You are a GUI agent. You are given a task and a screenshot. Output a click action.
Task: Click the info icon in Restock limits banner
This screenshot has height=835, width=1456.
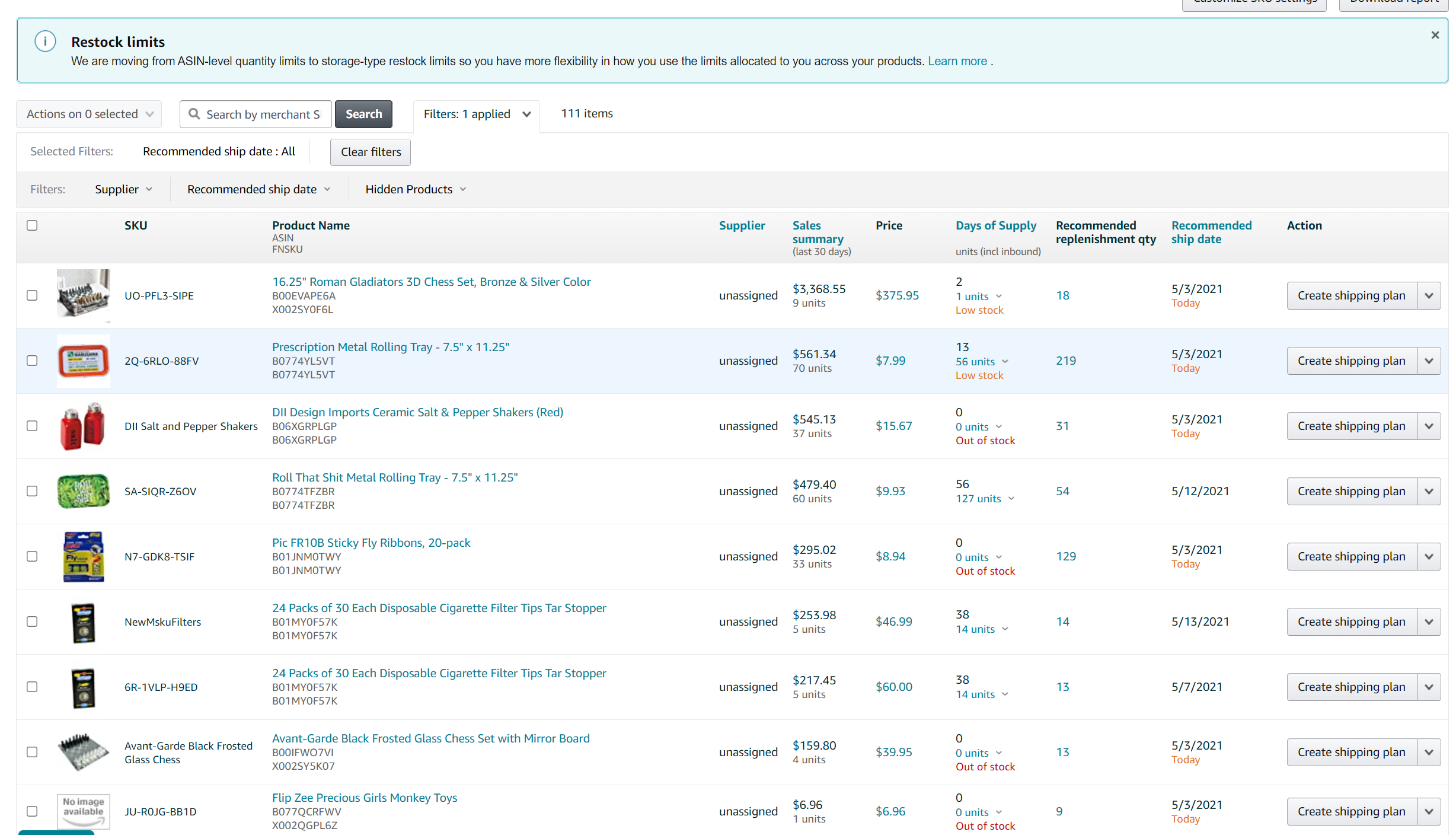45,42
